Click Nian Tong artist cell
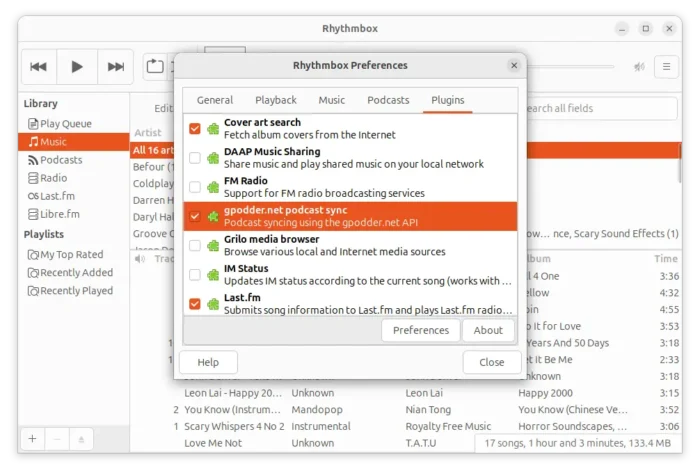Viewport: 700px width, 473px height. tap(428, 410)
